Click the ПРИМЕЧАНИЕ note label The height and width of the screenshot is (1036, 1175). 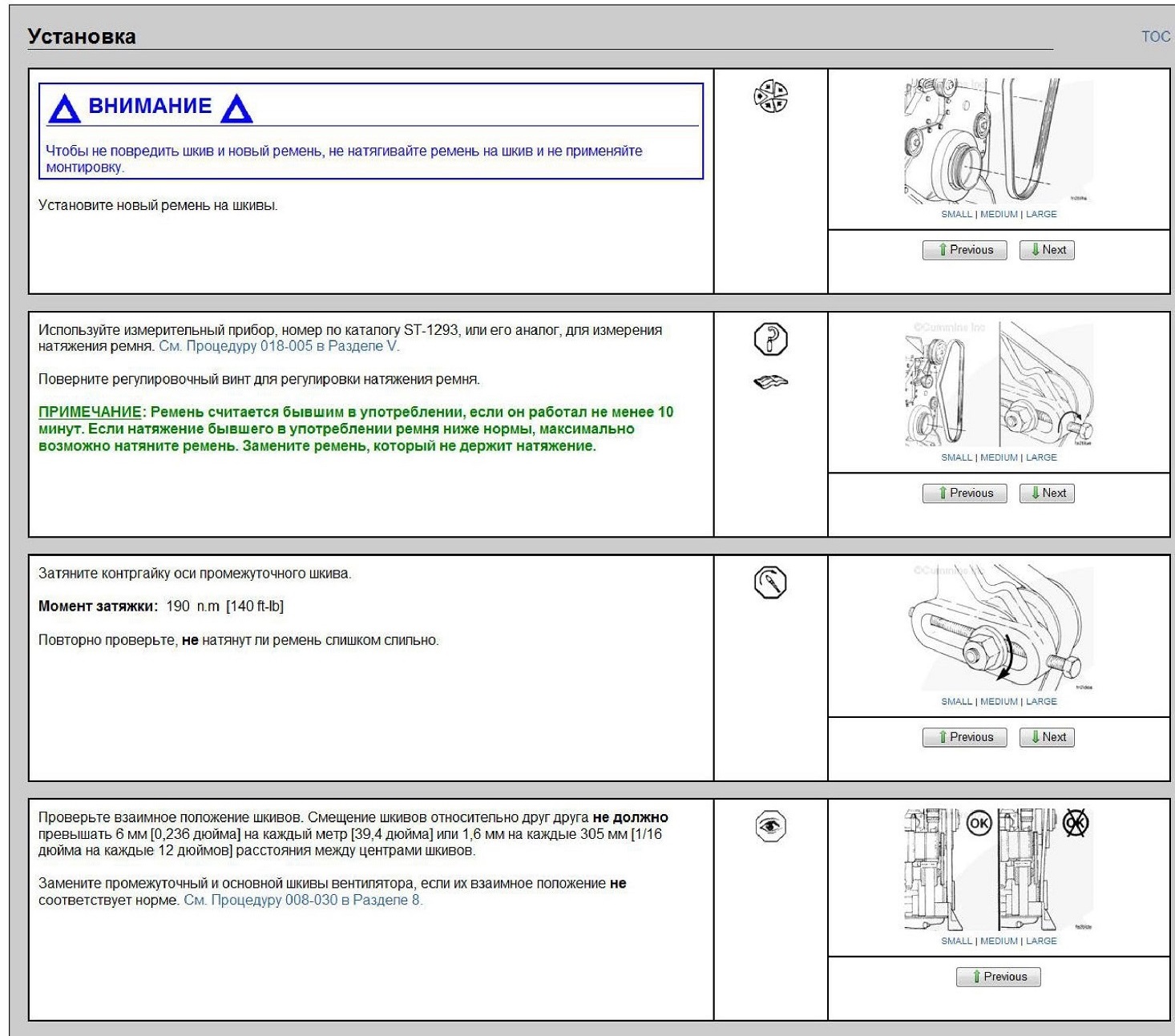point(90,412)
